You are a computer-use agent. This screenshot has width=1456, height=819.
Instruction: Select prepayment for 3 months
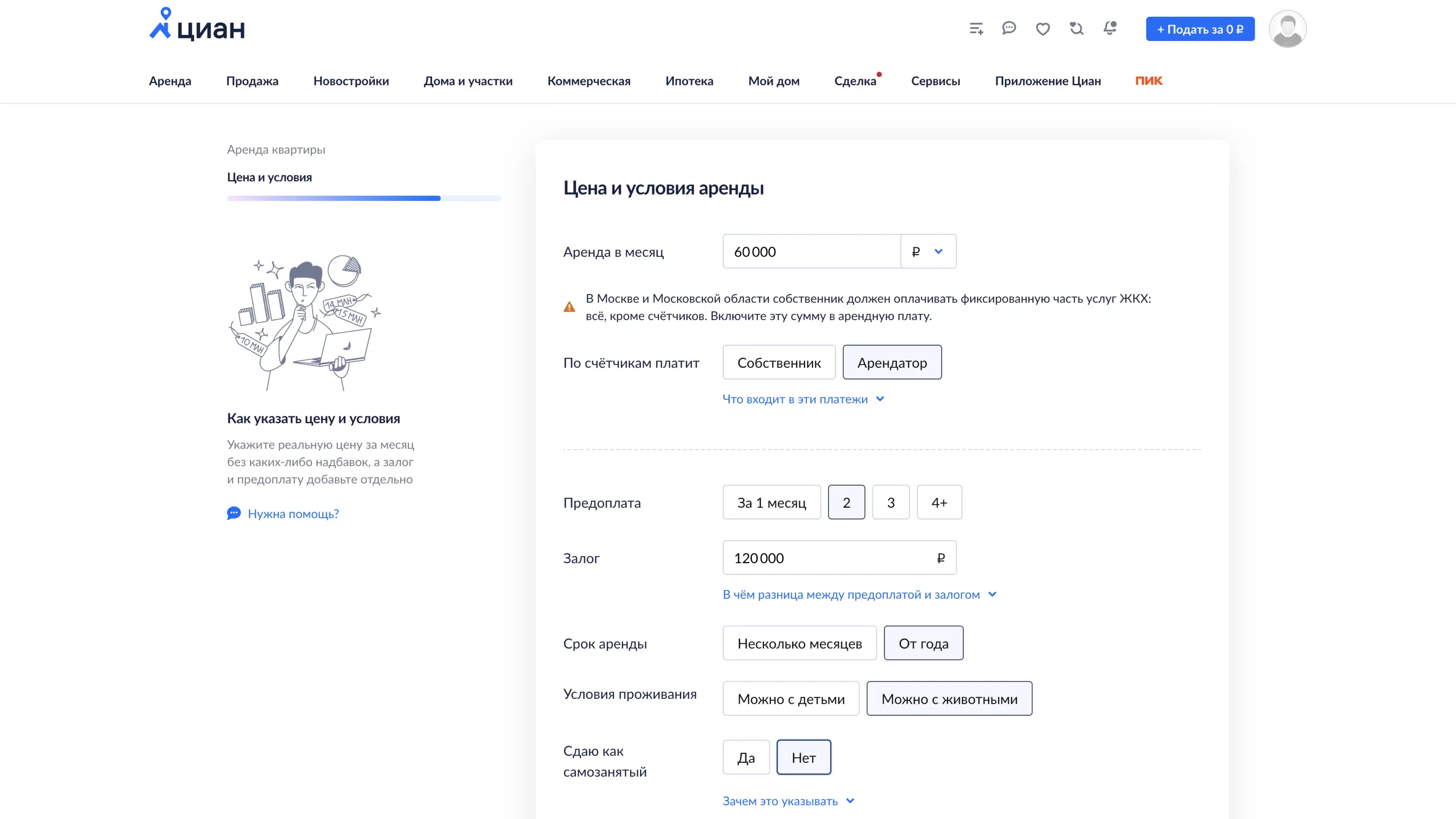(890, 502)
